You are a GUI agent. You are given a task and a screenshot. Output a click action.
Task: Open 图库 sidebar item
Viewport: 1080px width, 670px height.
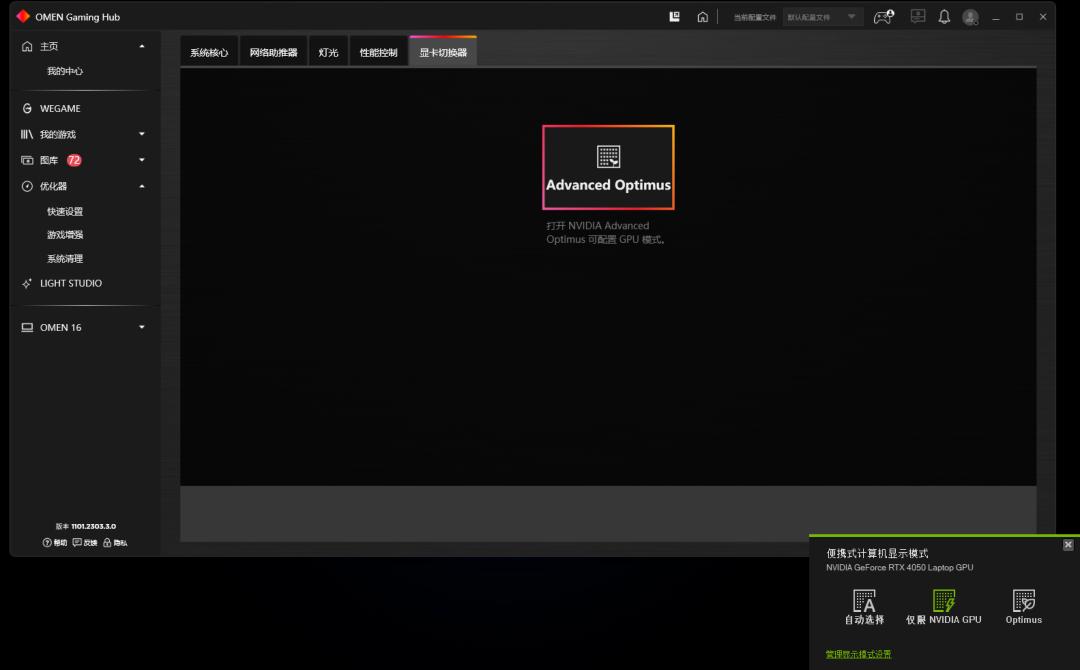[x=49, y=160]
